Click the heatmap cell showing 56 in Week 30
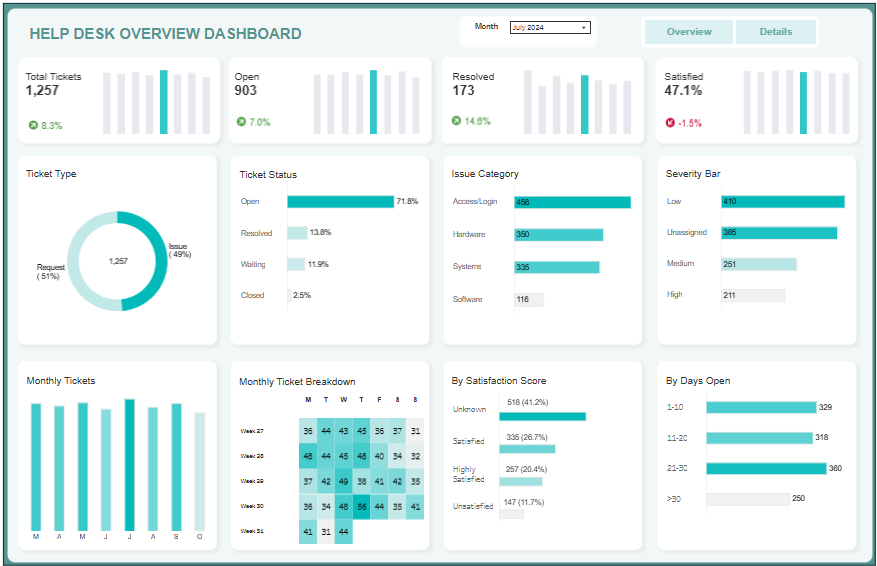This screenshot has width=877, height=566. (361, 507)
